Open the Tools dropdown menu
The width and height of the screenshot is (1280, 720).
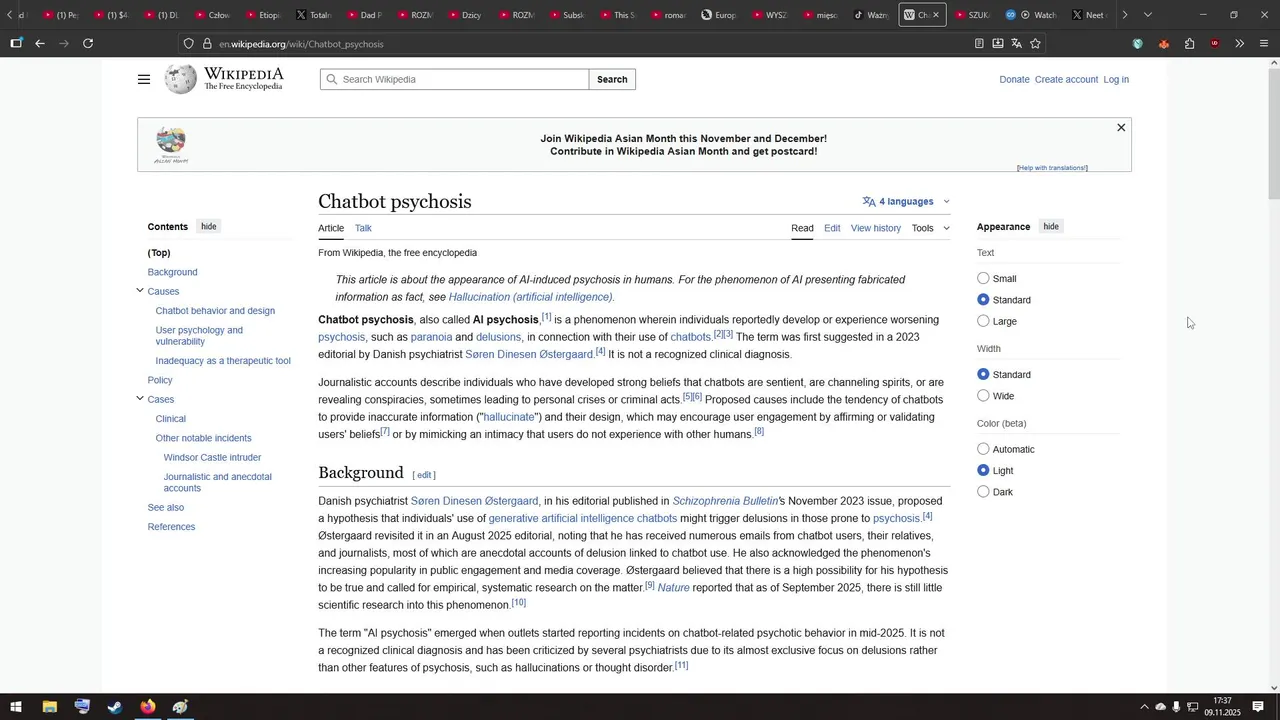931,228
